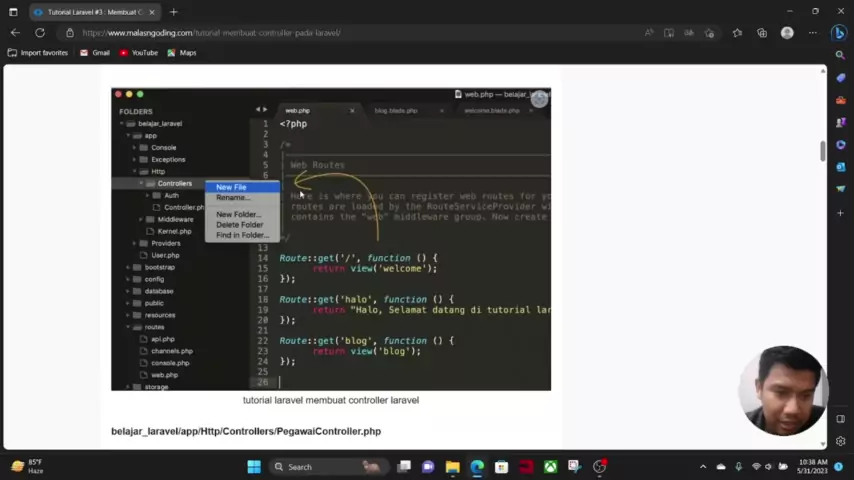Open Edge sidebar Search magnifier icon
This screenshot has width=854, height=480.
point(840,55)
